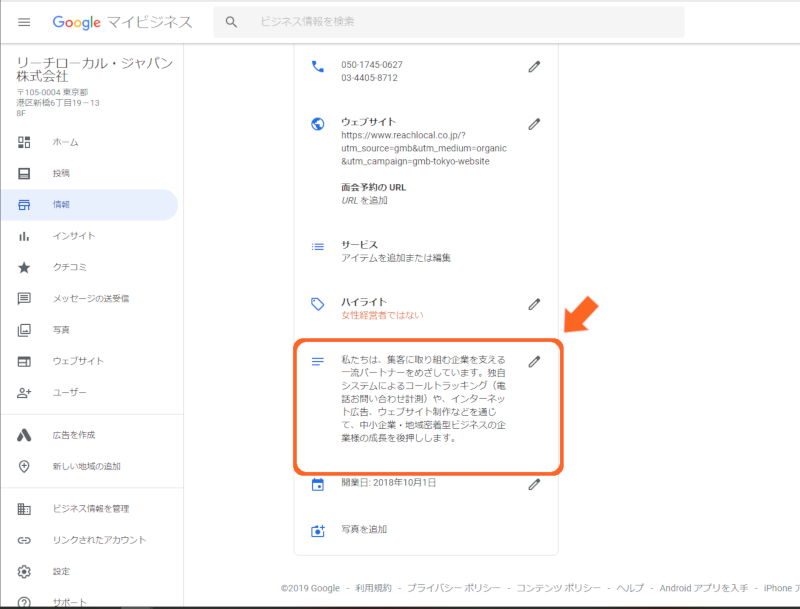The width and height of the screenshot is (800, 609).
Task: Edit the website URL with pencil icon
Action: [534, 124]
